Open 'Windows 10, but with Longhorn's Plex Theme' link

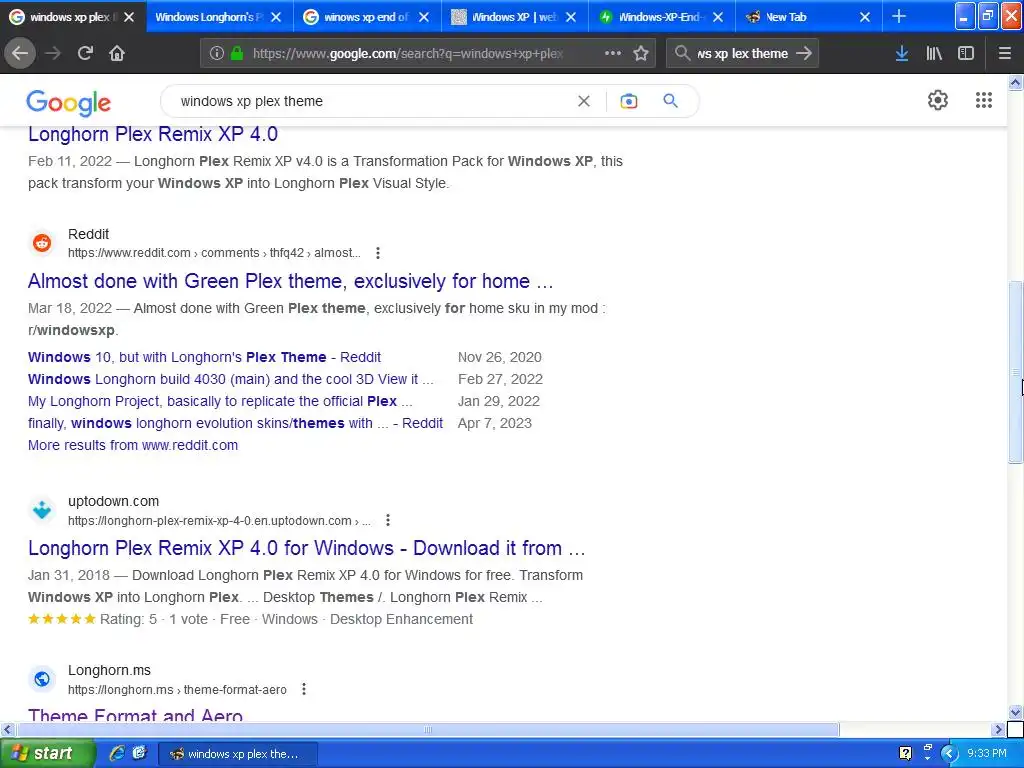pos(204,357)
